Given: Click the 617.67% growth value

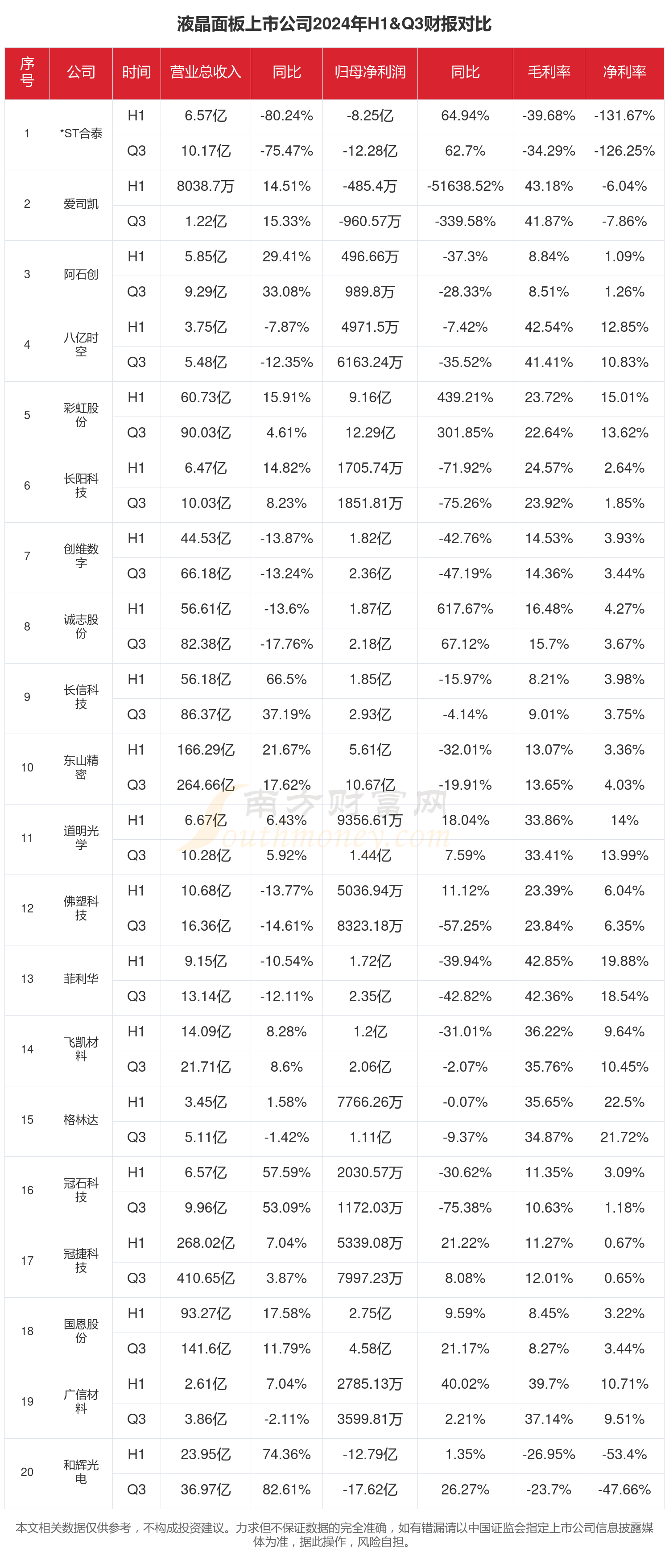Looking at the screenshot, I should [465, 609].
